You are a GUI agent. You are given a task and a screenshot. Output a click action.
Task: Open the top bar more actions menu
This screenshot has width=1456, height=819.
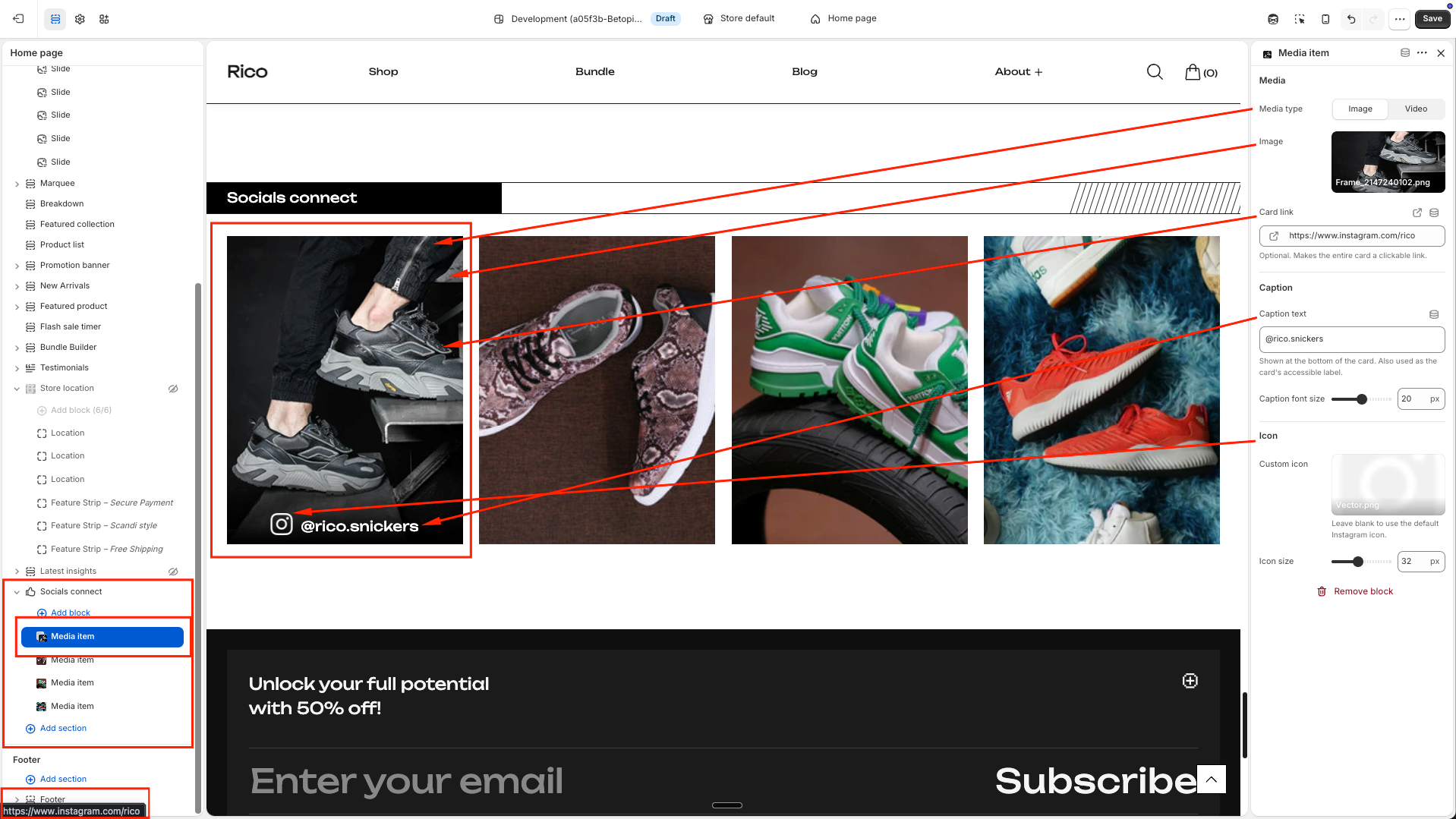pyautogui.click(x=1400, y=19)
